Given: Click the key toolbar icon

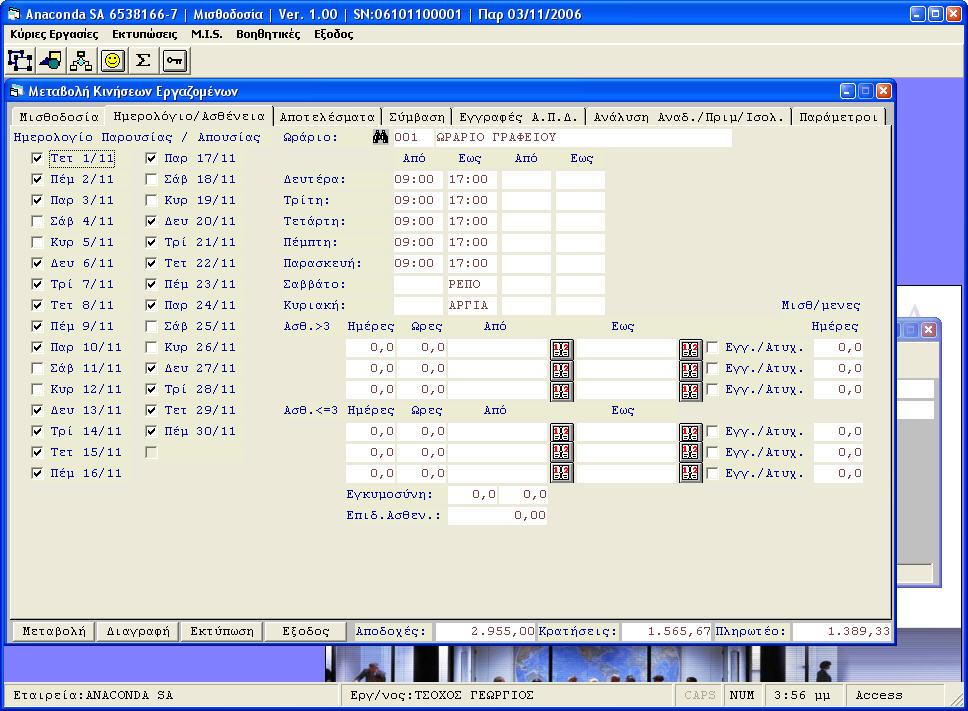Looking at the screenshot, I should click(x=175, y=60).
